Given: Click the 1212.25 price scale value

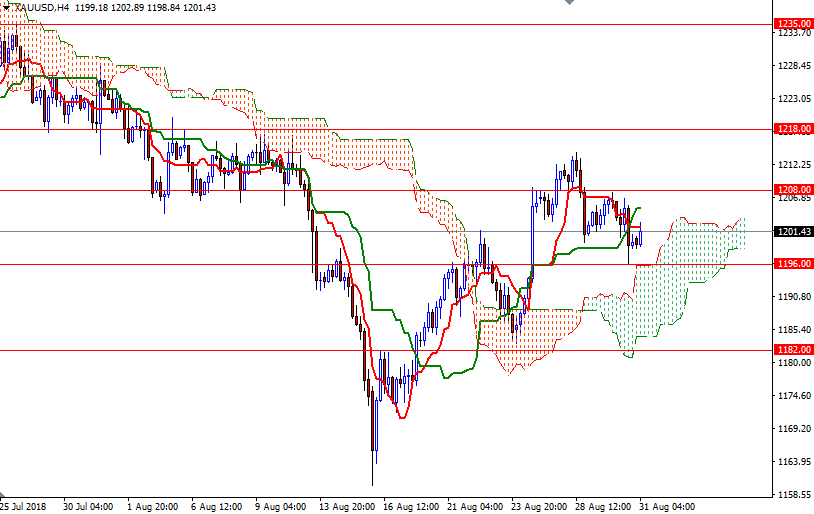Looking at the screenshot, I should [792, 165].
